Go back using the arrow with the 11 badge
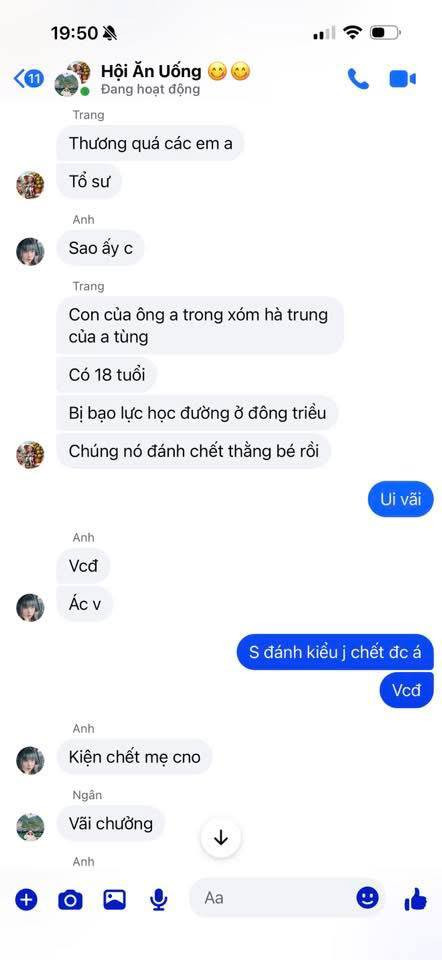442x960 pixels. coord(29,78)
